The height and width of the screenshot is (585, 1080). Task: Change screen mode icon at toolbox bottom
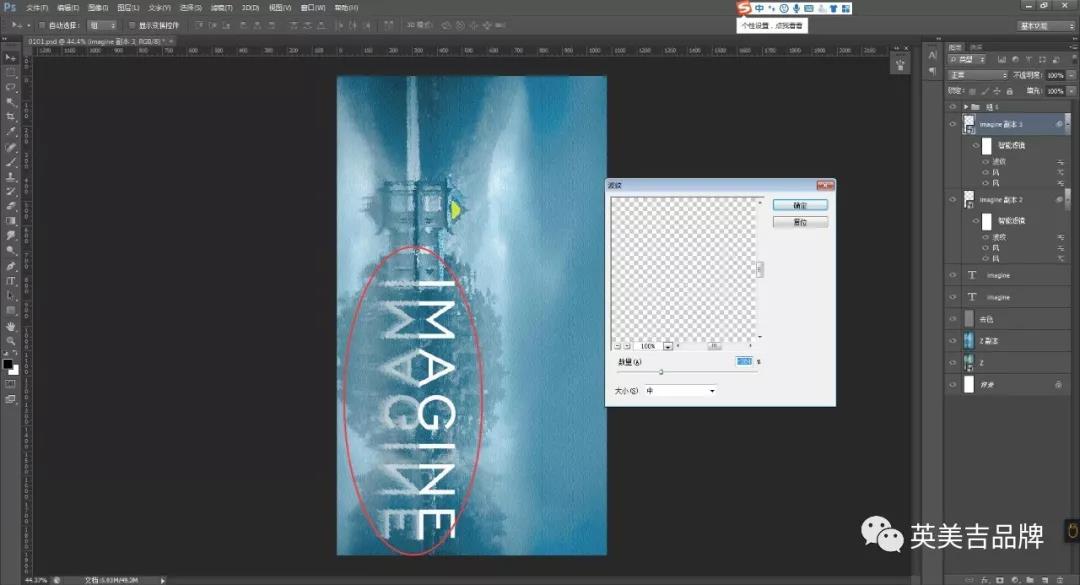point(10,399)
